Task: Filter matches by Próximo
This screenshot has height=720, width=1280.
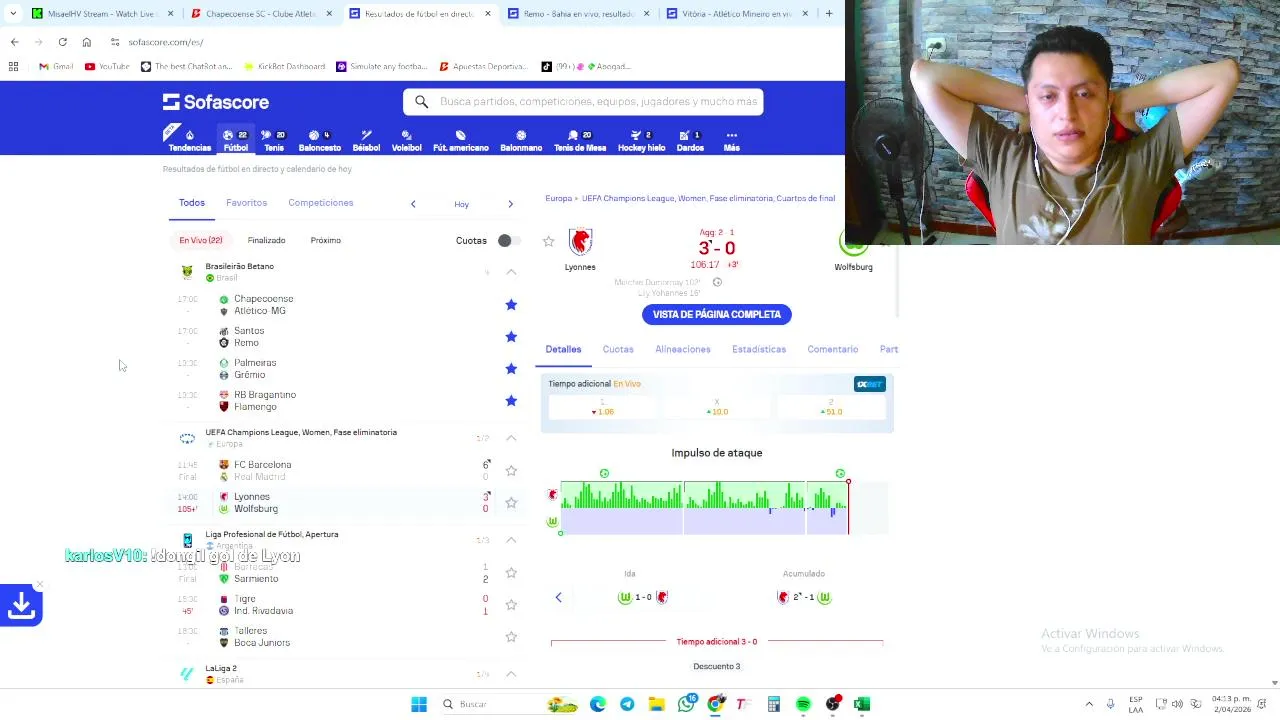Action: tap(325, 240)
